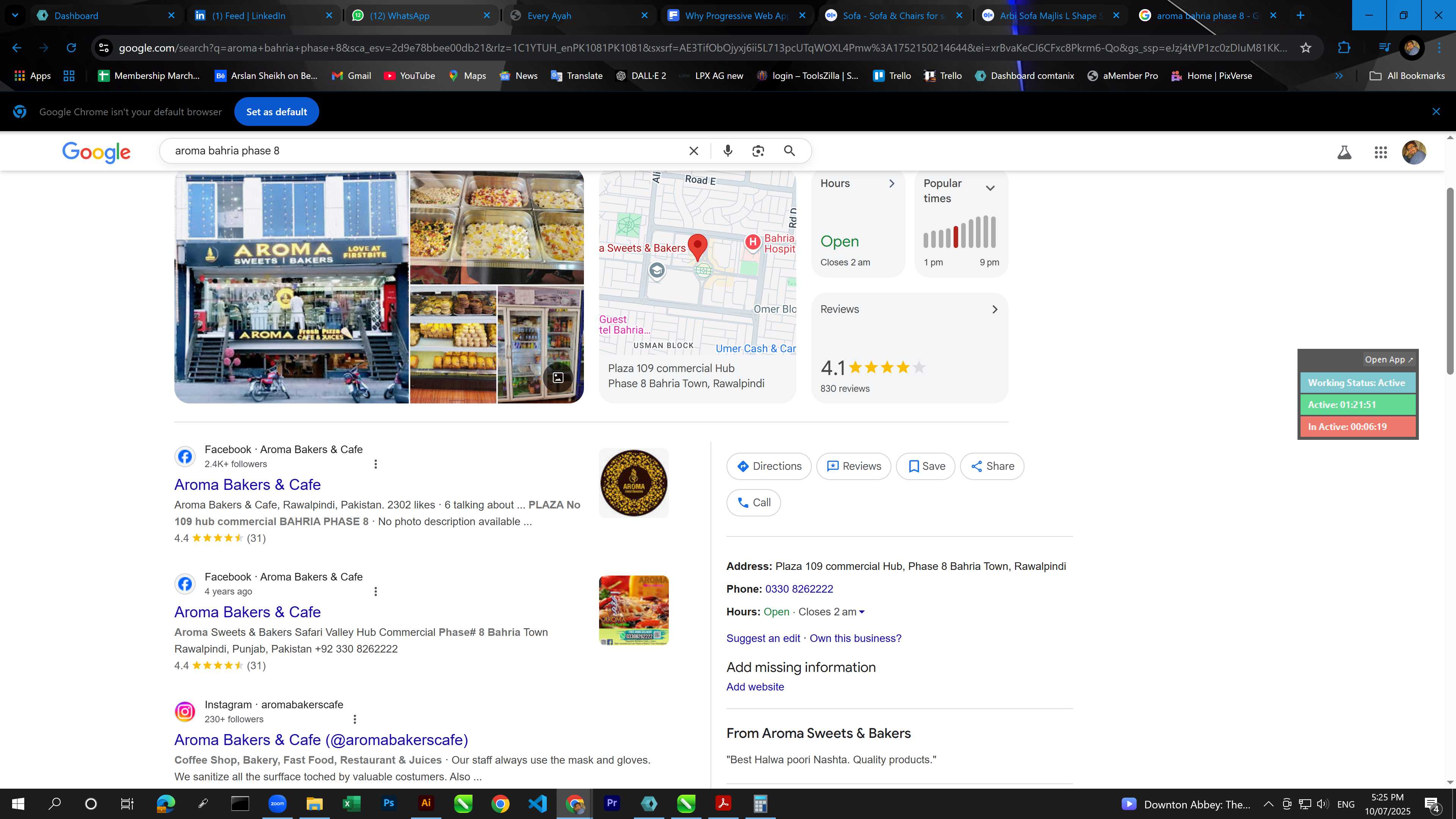The image size is (1456, 819).
Task: Click the phone number 0330 8262222
Action: (799, 589)
